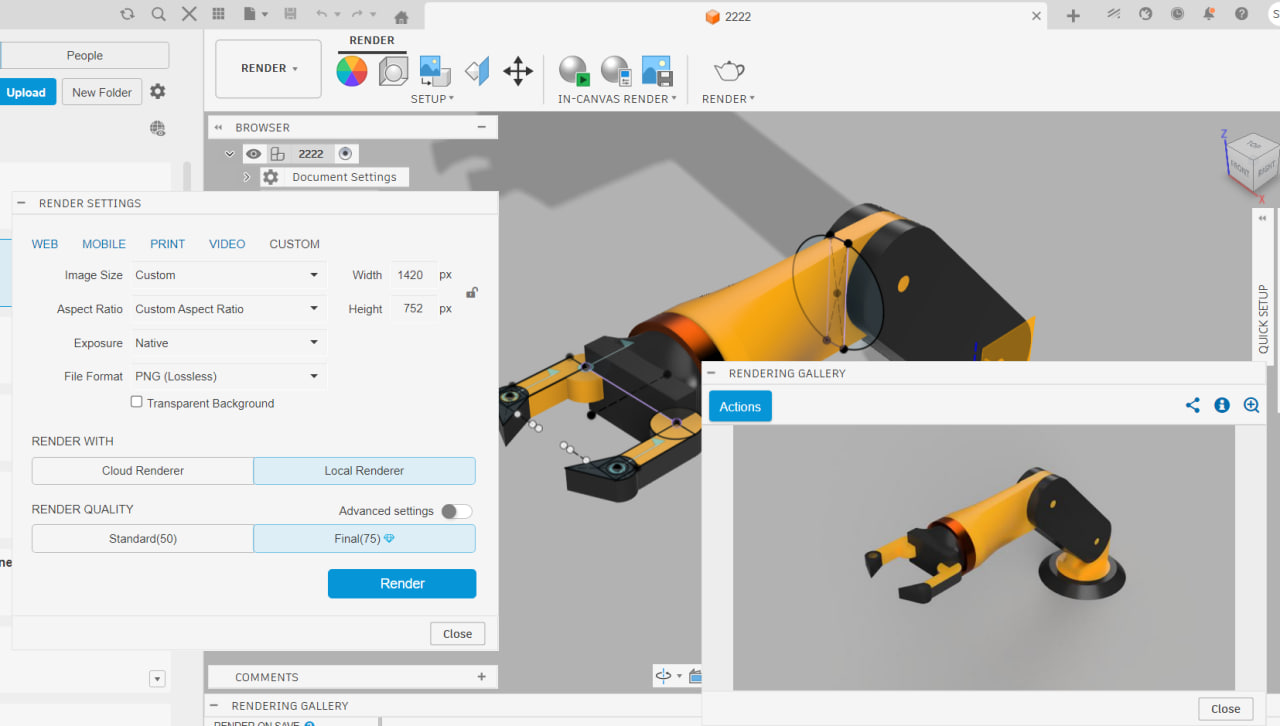Click the Height pixel input field
Viewport: 1280px width, 726px height.
tap(413, 309)
